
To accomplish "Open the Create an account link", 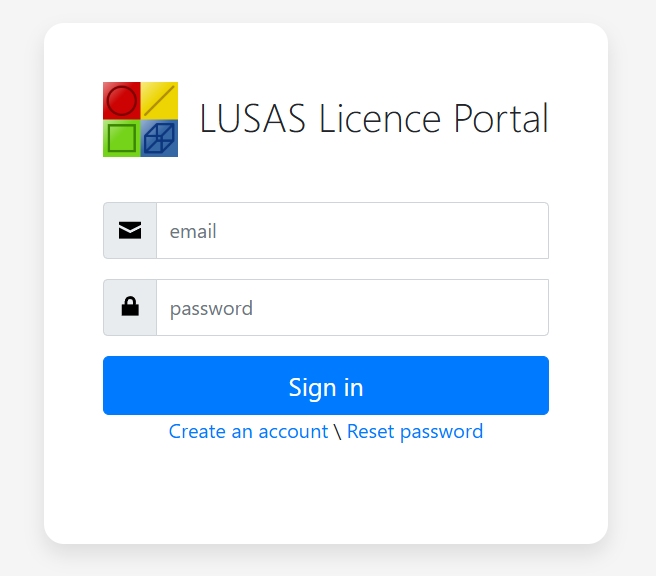I will click(249, 431).
